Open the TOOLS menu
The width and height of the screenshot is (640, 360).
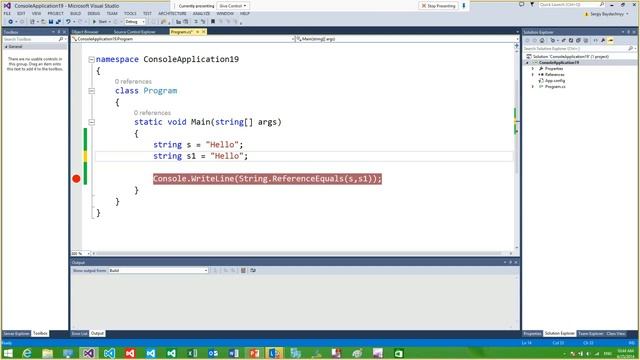[x=130, y=13]
